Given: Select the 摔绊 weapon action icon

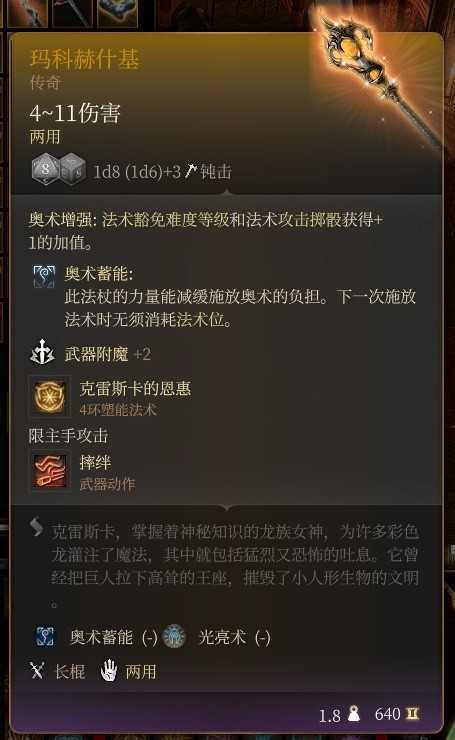Looking at the screenshot, I should (x=49, y=471).
